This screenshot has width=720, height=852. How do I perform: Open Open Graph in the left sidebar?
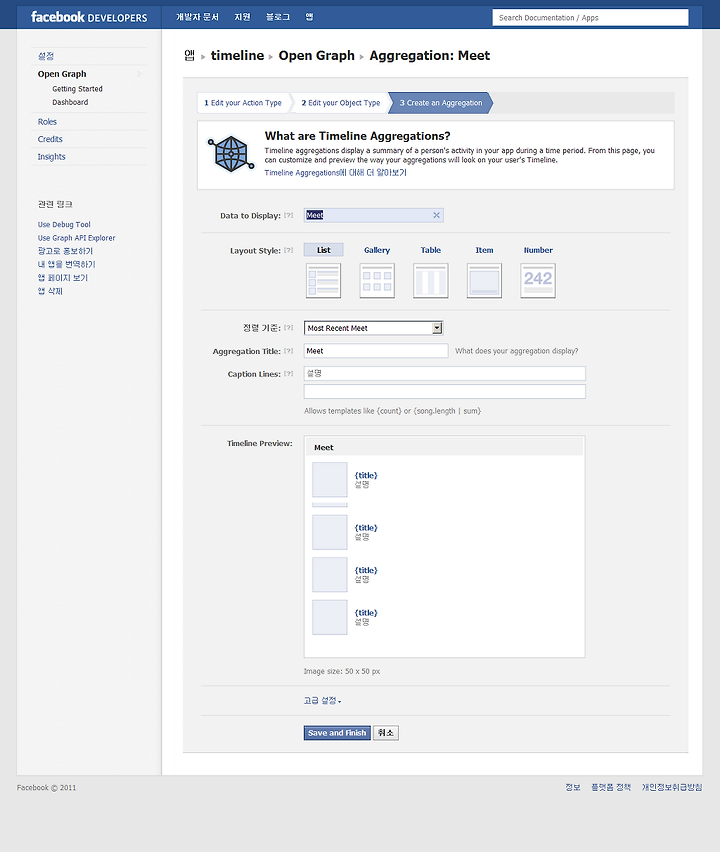62,74
